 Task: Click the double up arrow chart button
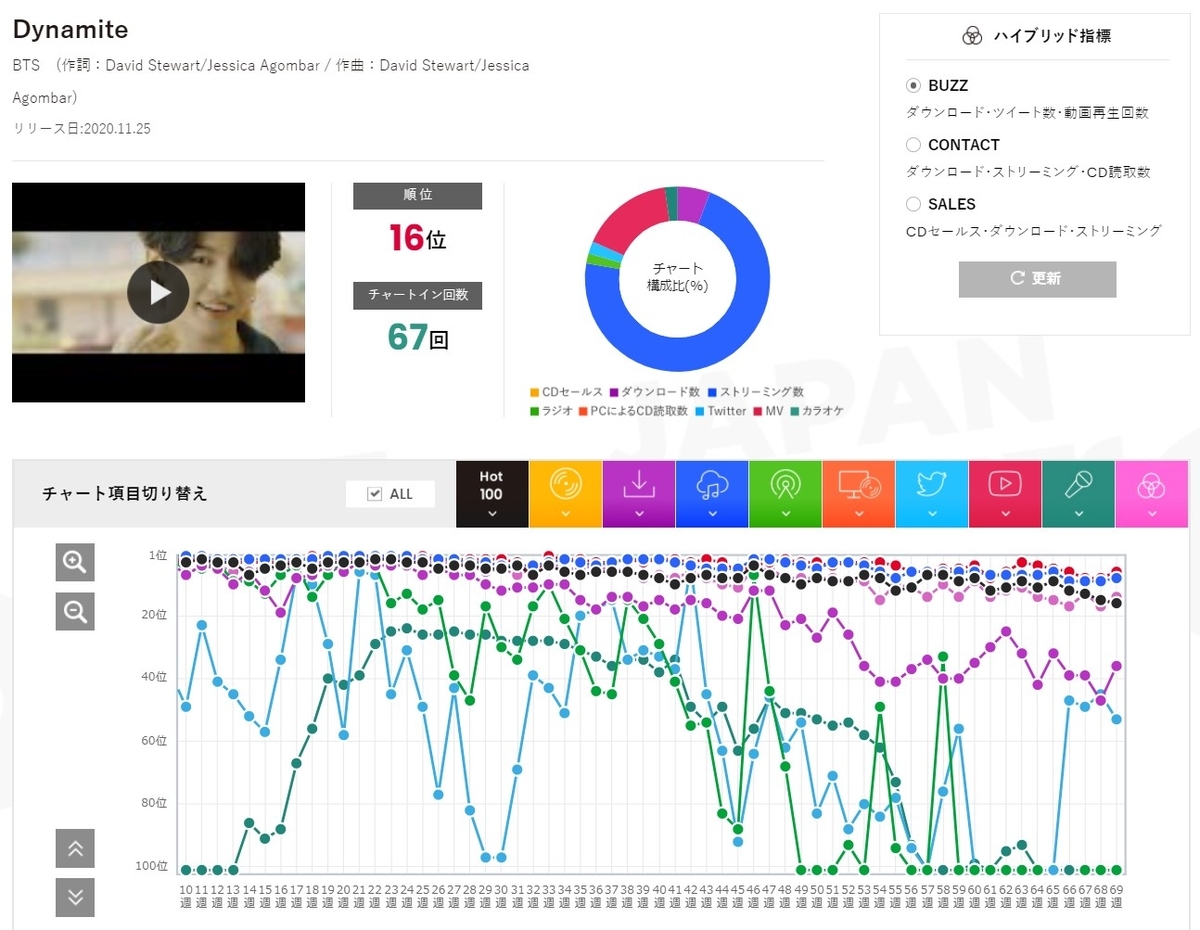pos(75,849)
